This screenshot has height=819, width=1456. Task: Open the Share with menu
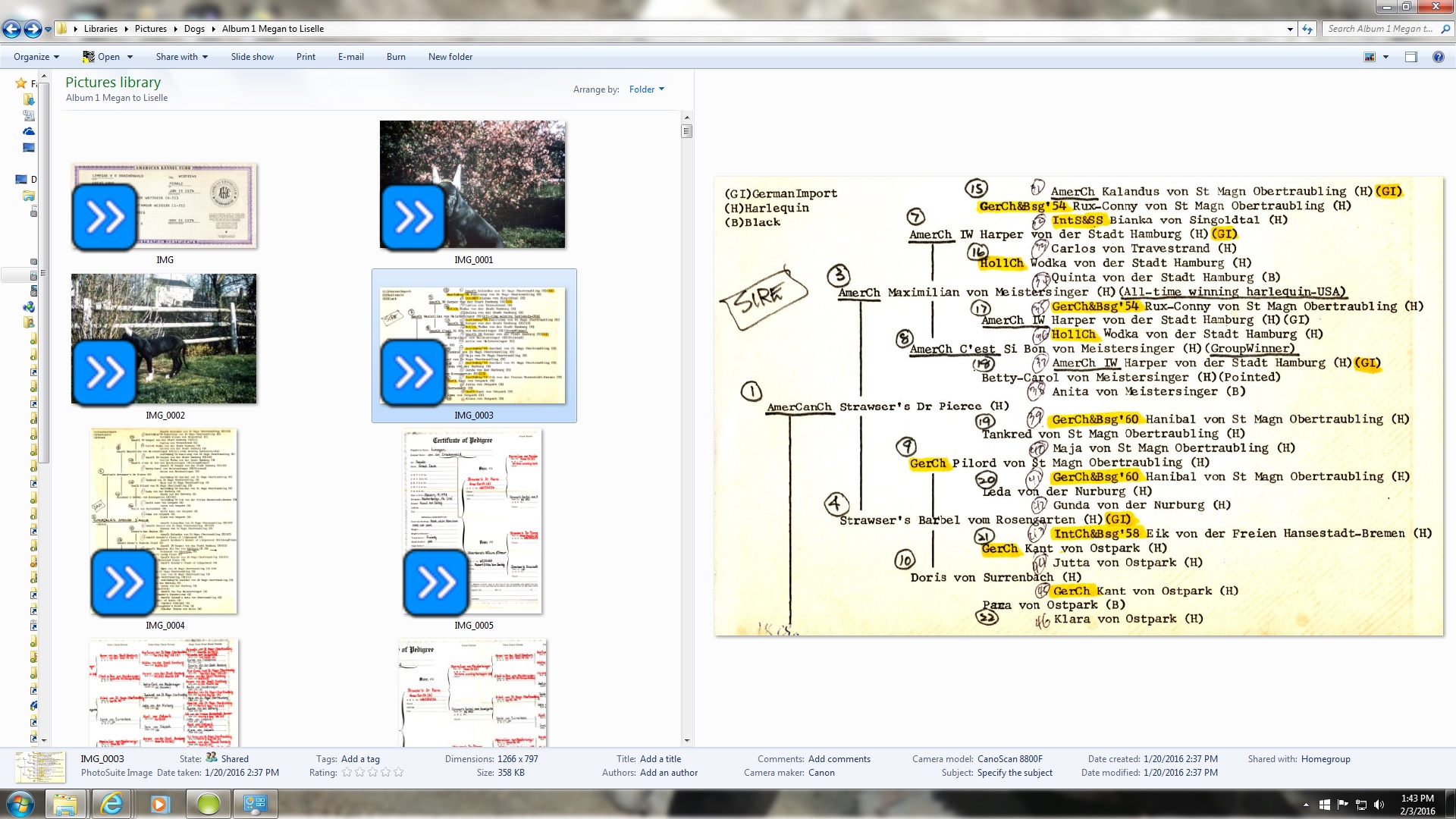pos(181,57)
